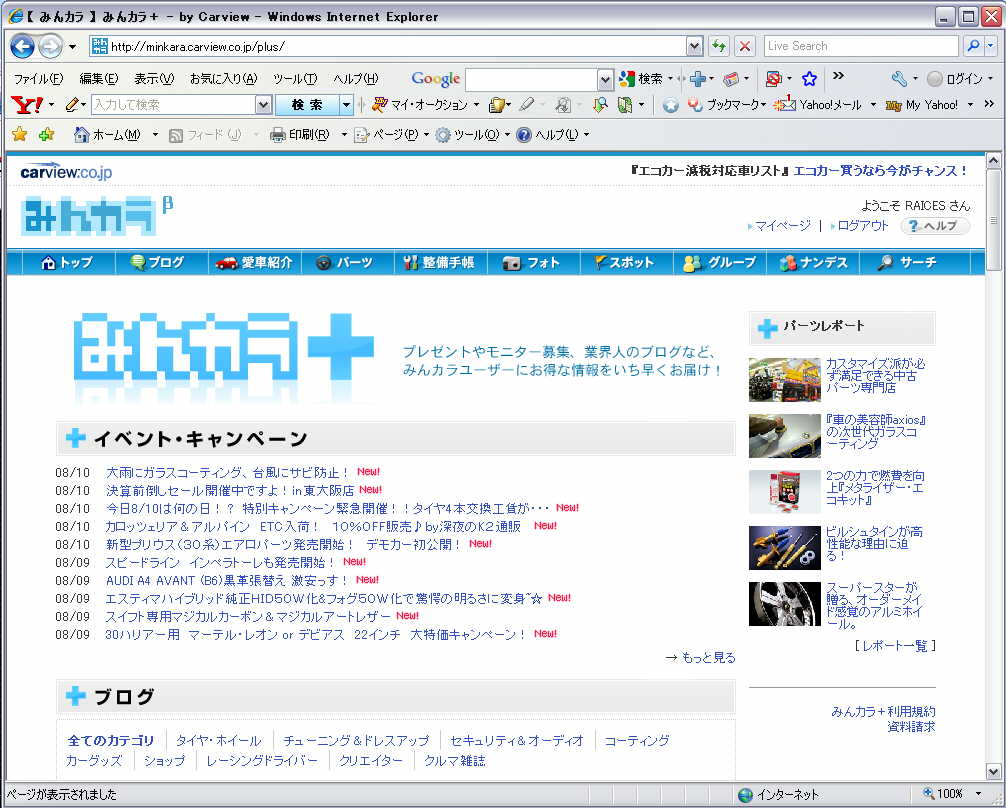Click the site ヘルプ pill button

tap(935, 226)
